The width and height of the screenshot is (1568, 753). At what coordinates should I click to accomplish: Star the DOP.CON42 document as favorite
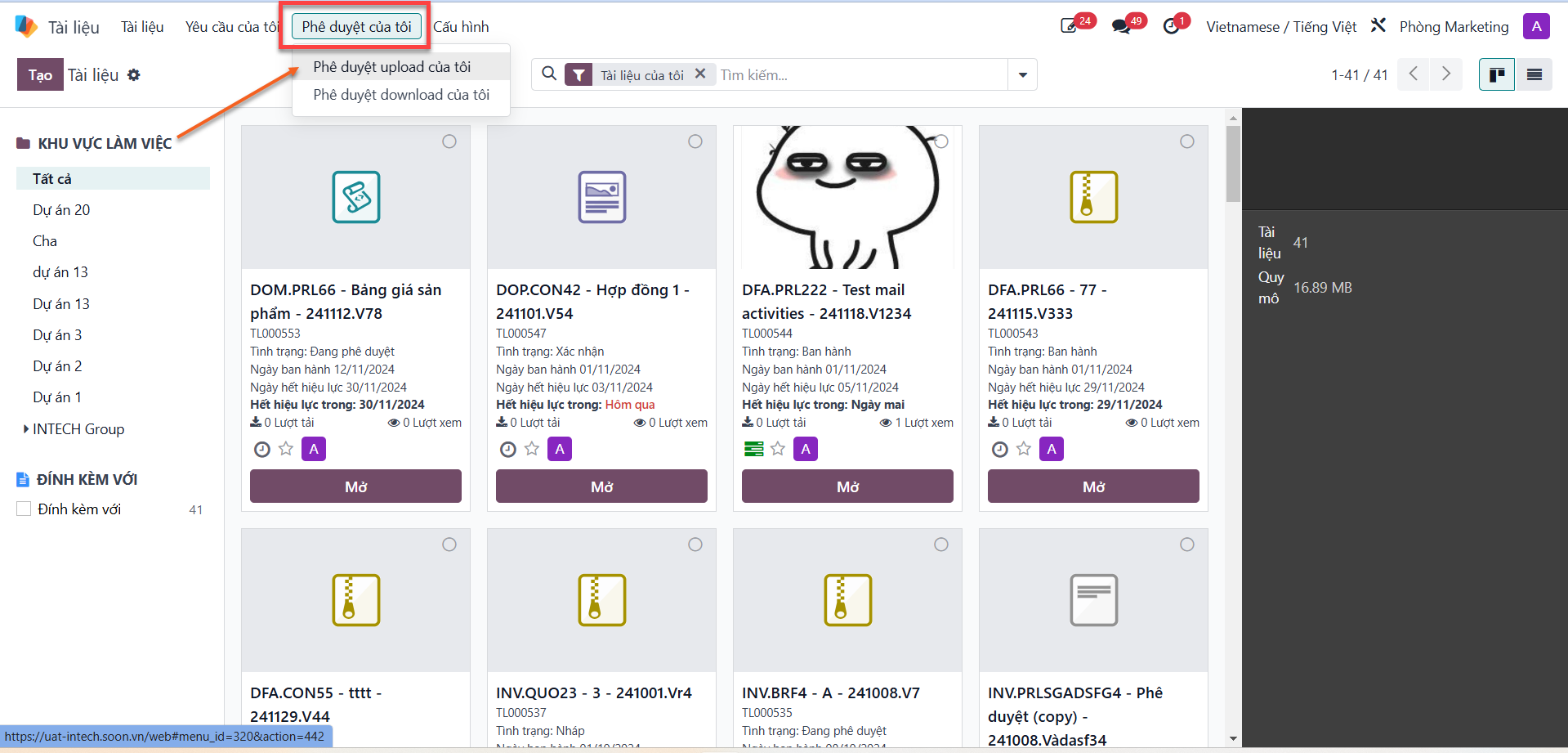532,449
